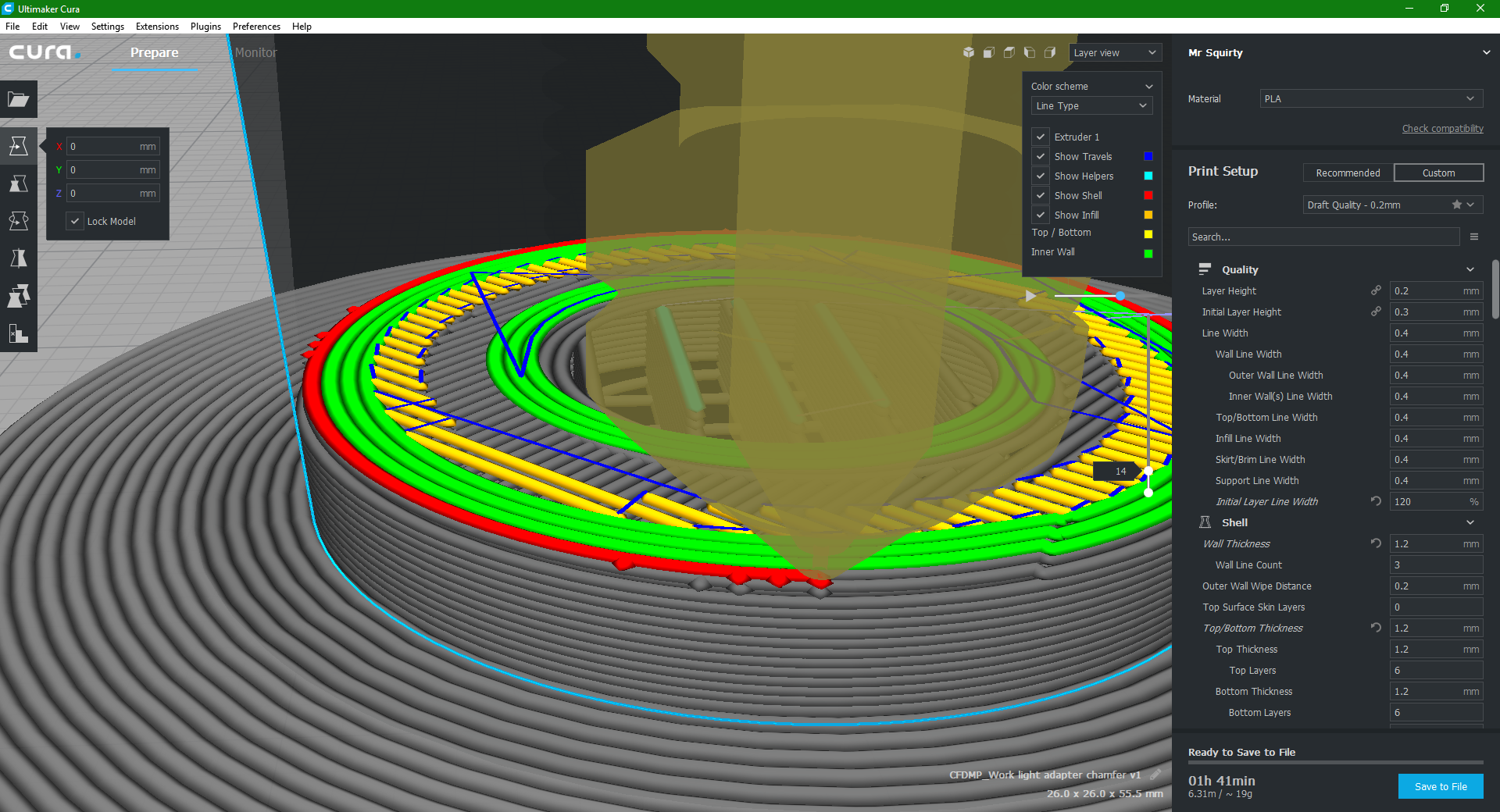The height and width of the screenshot is (812, 1500).
Task: Toggle the Show Infill checkbox
Action: 1041,215
